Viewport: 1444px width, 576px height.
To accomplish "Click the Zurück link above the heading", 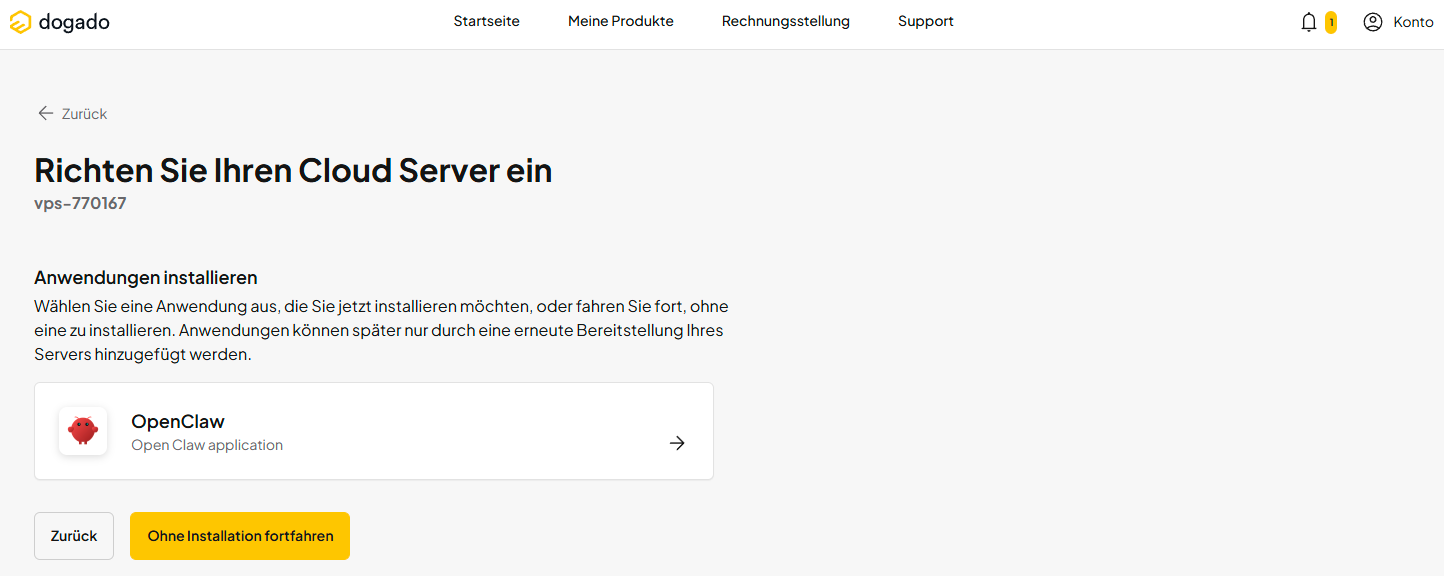I will point(84,114).
